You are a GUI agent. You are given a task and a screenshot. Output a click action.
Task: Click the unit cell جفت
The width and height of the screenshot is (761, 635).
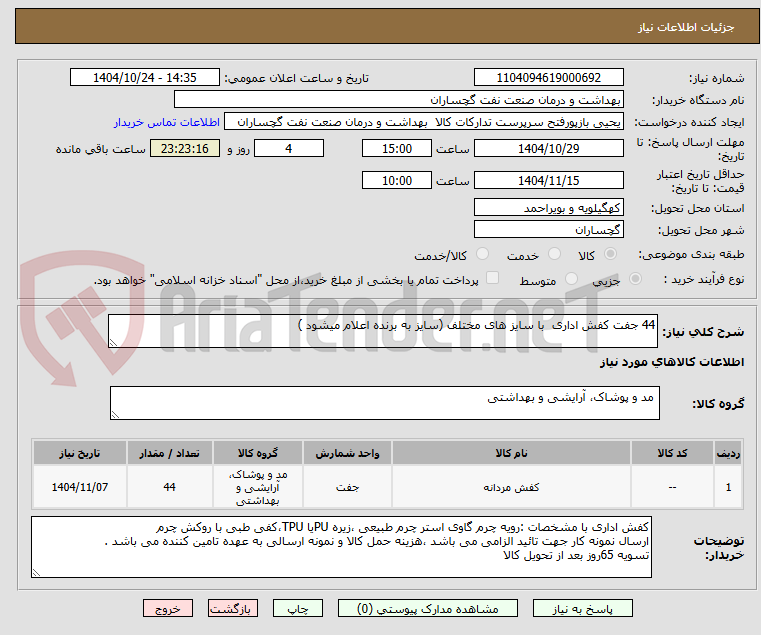coord(347,487)
